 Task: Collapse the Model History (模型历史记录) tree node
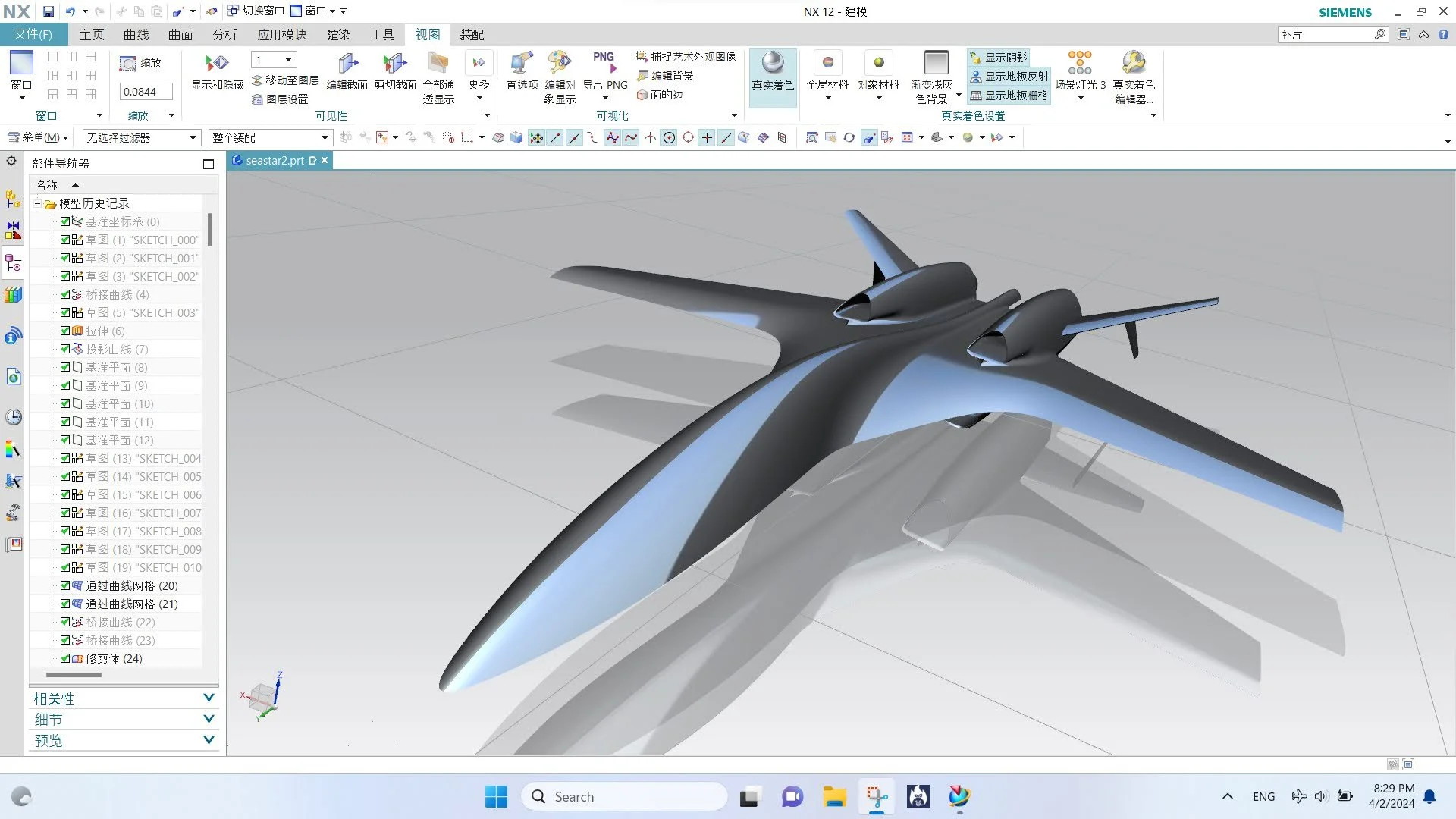click(x=37, y=203)
